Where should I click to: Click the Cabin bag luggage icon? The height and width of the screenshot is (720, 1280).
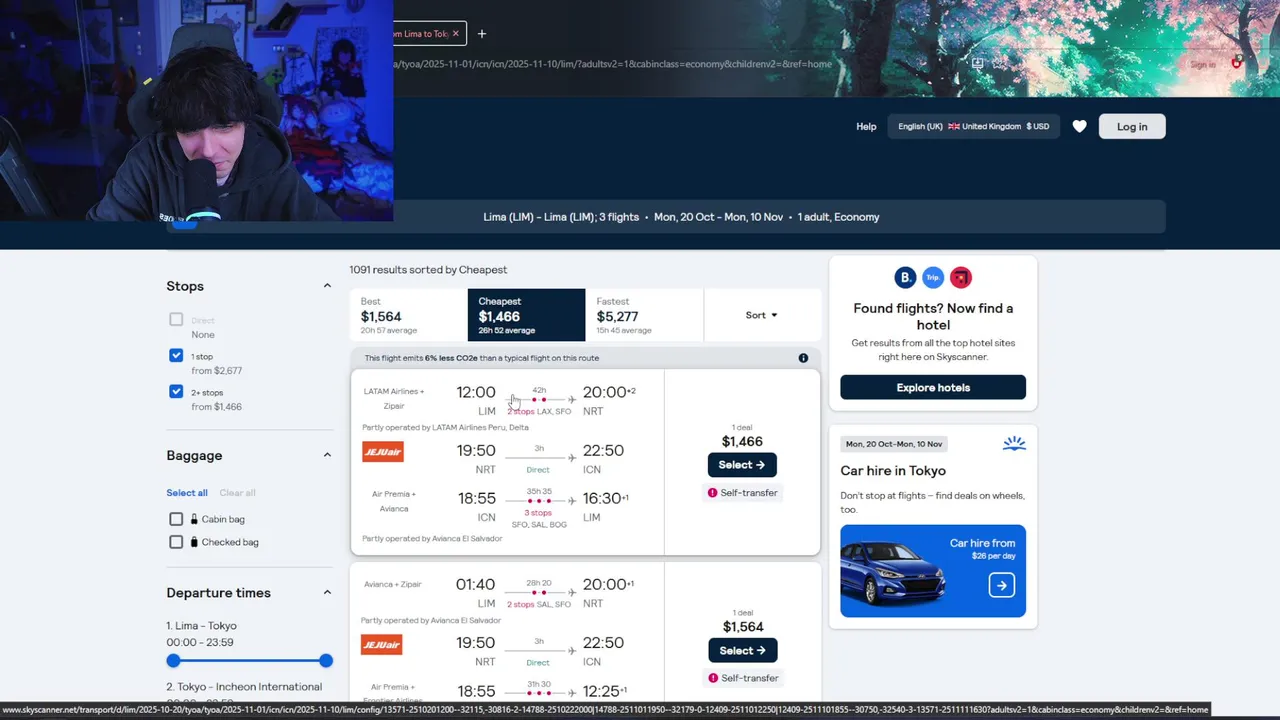[x=195, y=519]
